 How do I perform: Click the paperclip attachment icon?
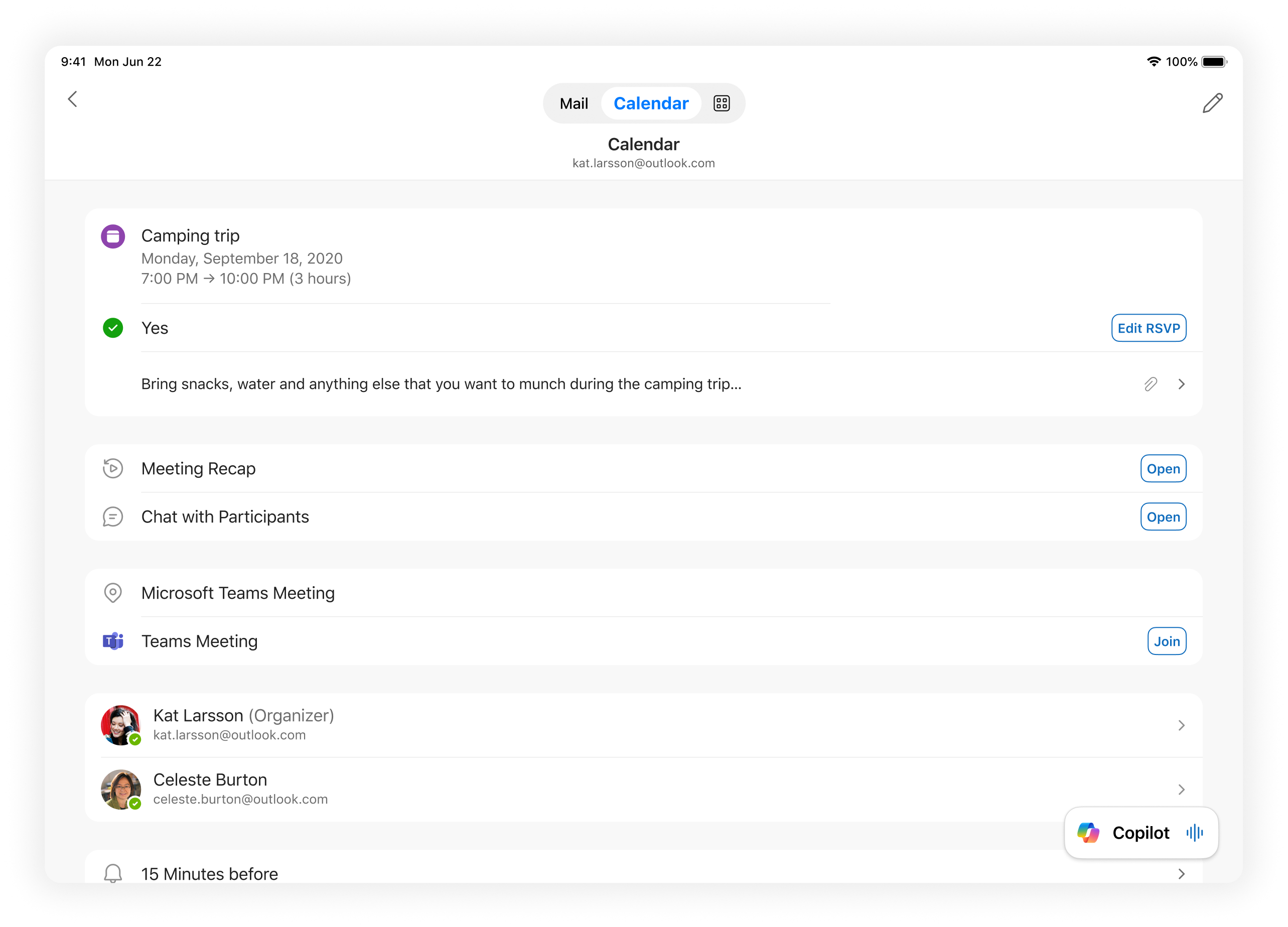click(1150, 384)
